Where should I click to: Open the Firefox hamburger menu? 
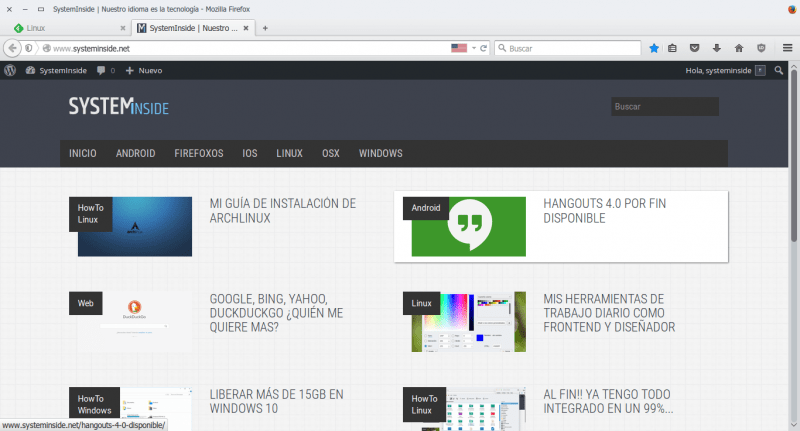787,47
